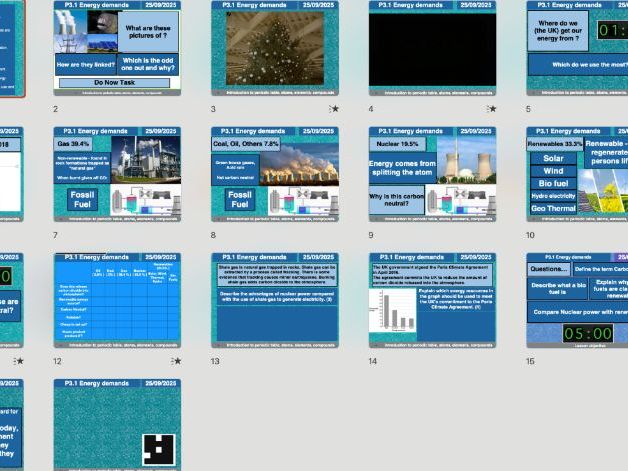Select the red-outlined first slide thumbnail

click(12, 48)
